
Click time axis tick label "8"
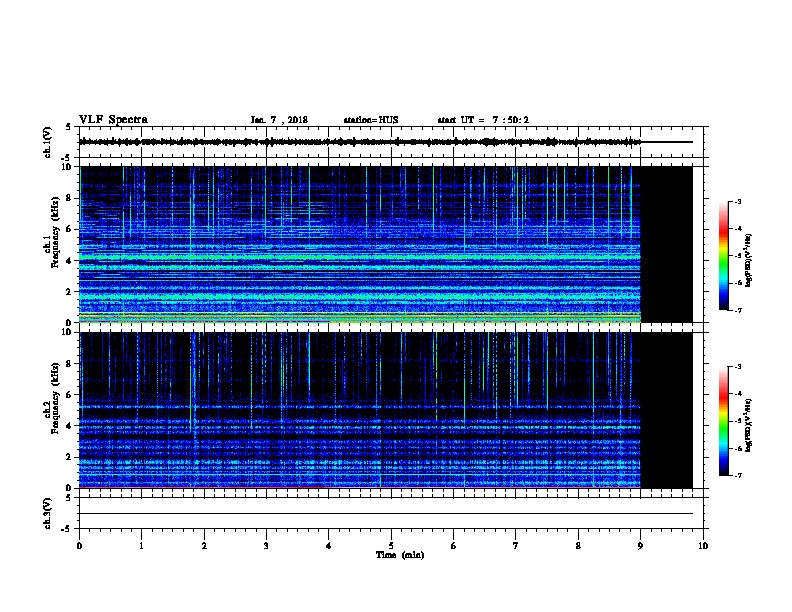point(578,546)
